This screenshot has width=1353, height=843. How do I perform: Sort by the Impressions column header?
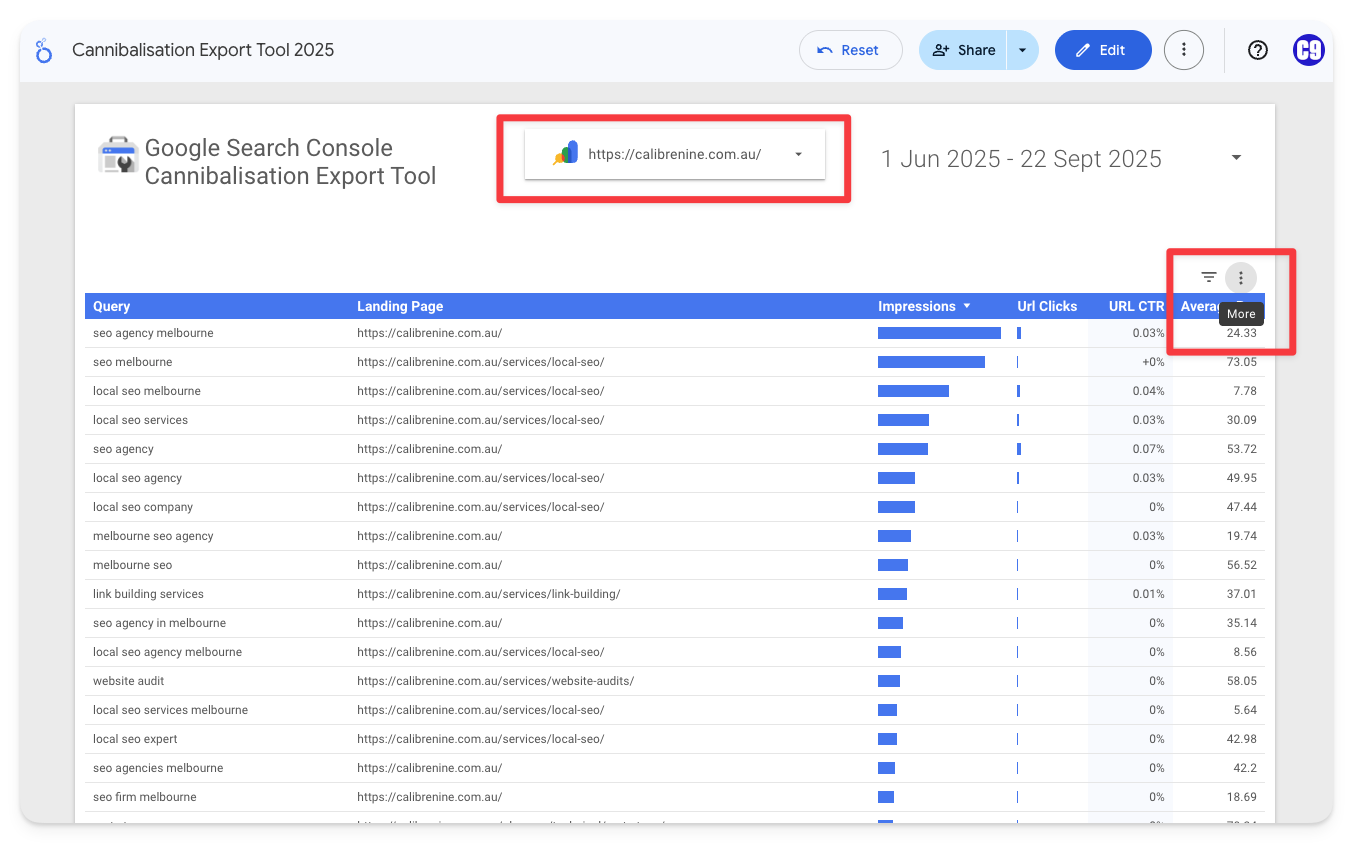point(917,306)
